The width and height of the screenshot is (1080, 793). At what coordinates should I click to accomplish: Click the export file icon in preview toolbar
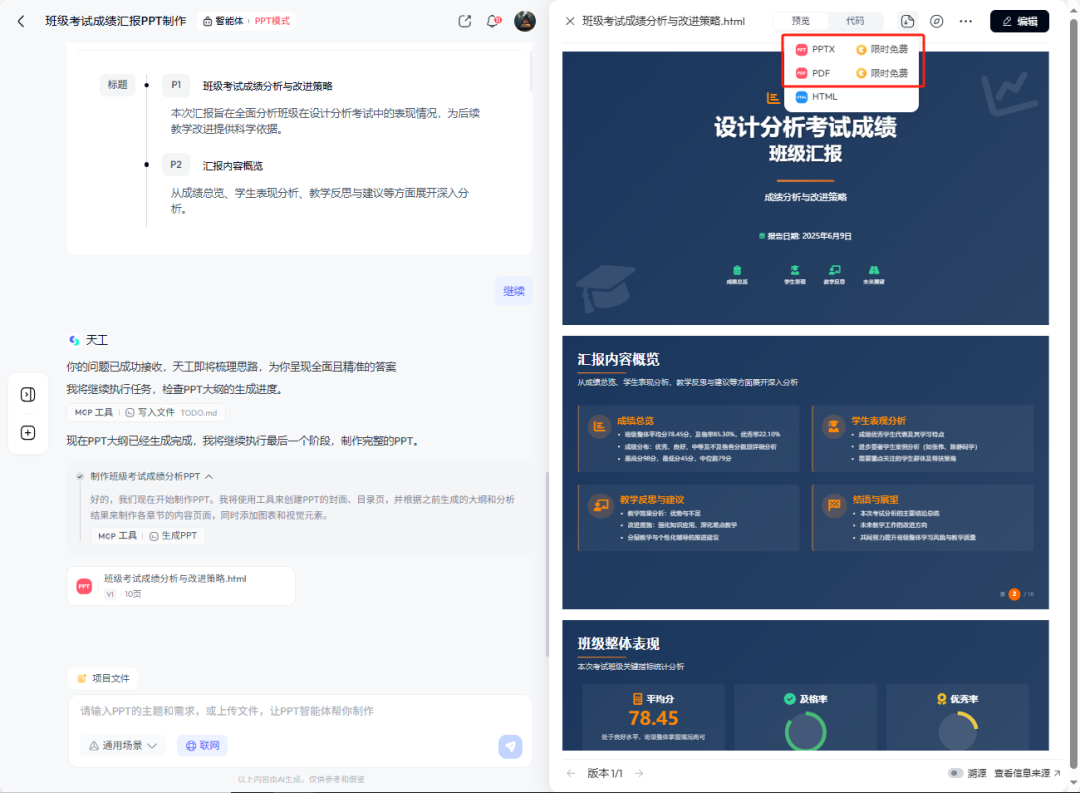[x=907, y=20]
